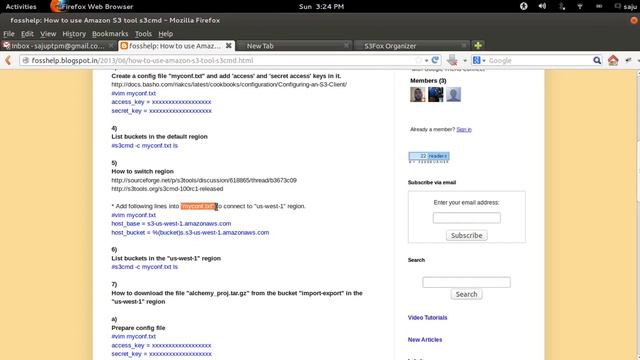Image resolution: width=640 pixels, height=360 pixels.
Task: Open a new tab with the plus icon
Action: coord(478,45)
